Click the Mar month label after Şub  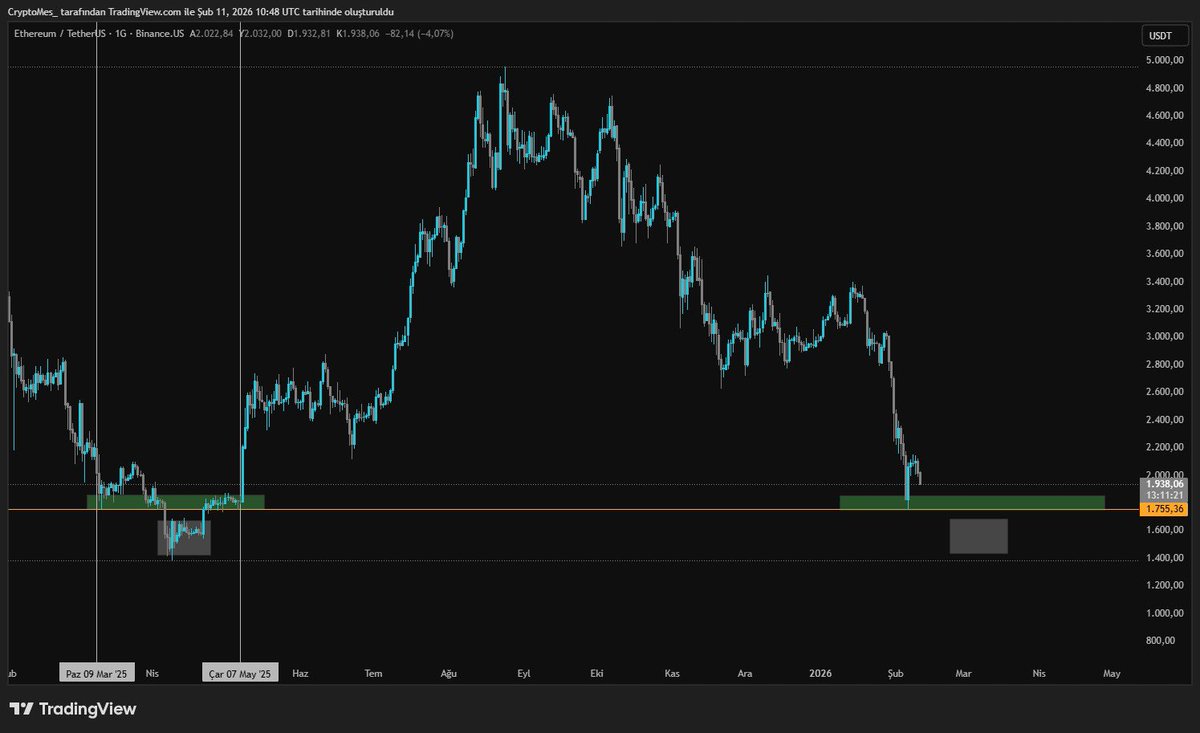click(964, 674)
